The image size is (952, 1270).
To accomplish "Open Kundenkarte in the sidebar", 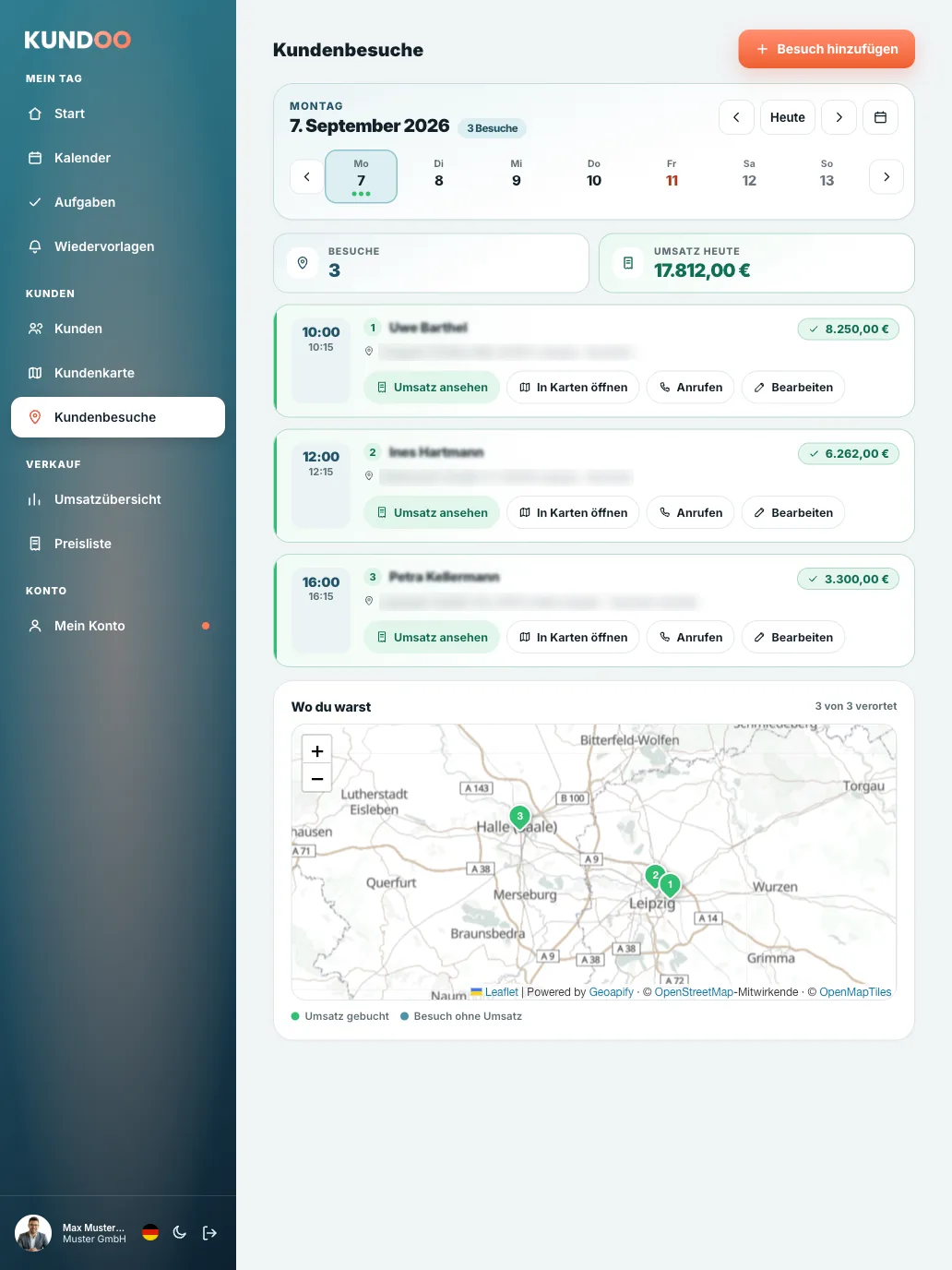I will click(118, 373).
